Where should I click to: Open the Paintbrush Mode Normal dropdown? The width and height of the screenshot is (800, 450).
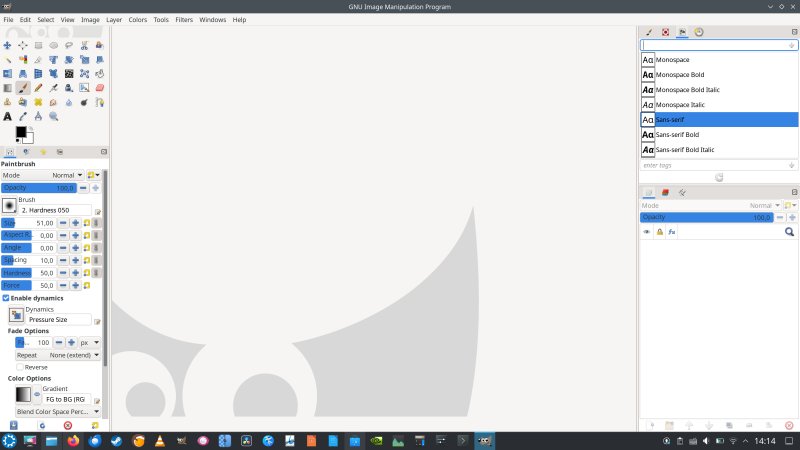tap(42, 175)
